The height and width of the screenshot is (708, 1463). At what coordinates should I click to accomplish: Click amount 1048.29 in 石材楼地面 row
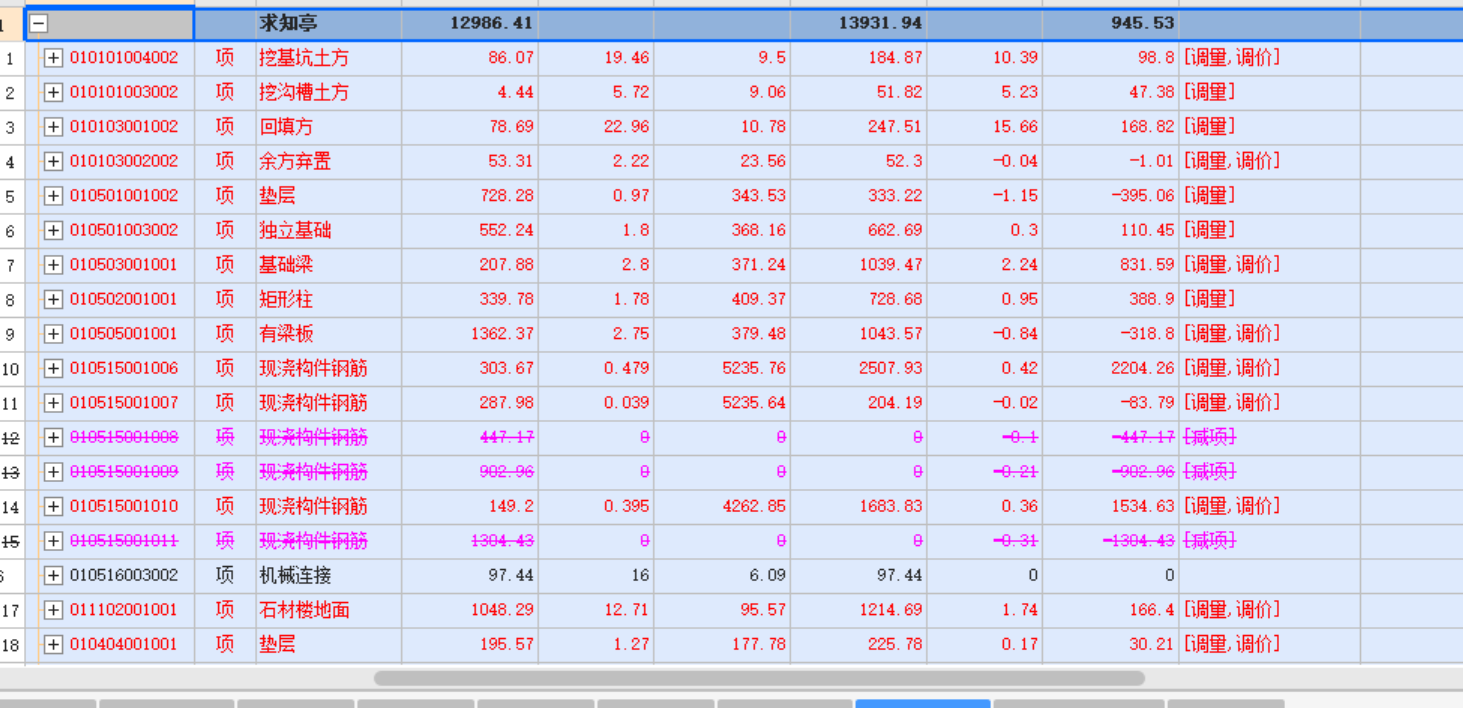[502, 610]
